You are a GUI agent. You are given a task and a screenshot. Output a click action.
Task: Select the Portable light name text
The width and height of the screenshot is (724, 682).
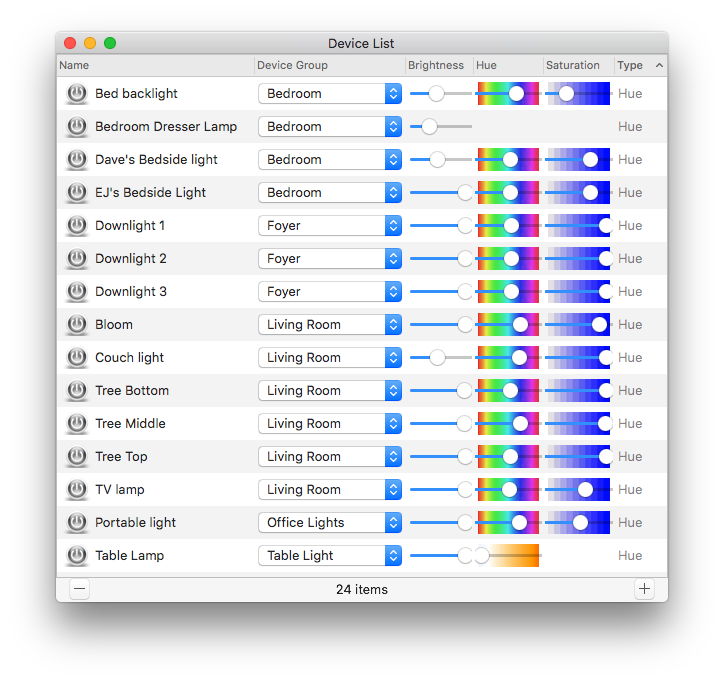pos(135,523)
